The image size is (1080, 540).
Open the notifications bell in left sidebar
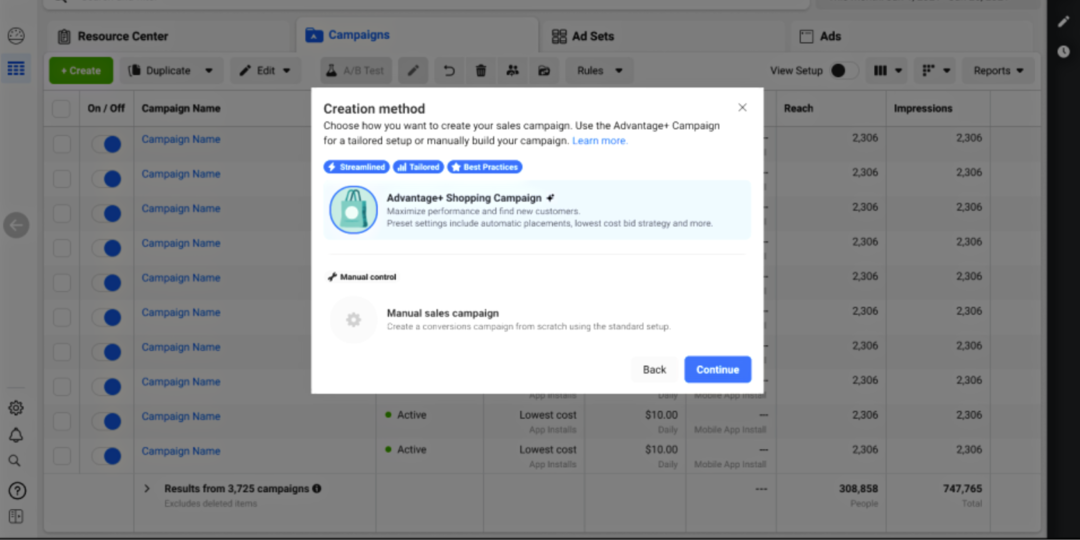pos(16,435)
